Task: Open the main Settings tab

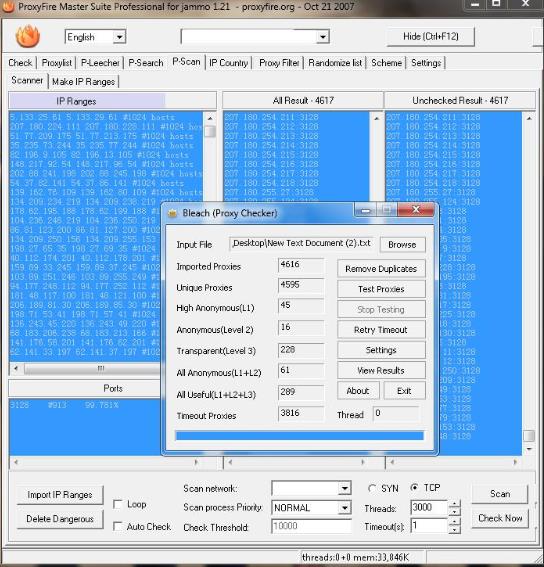Action: pyautogui.click(x=426, y=63)
